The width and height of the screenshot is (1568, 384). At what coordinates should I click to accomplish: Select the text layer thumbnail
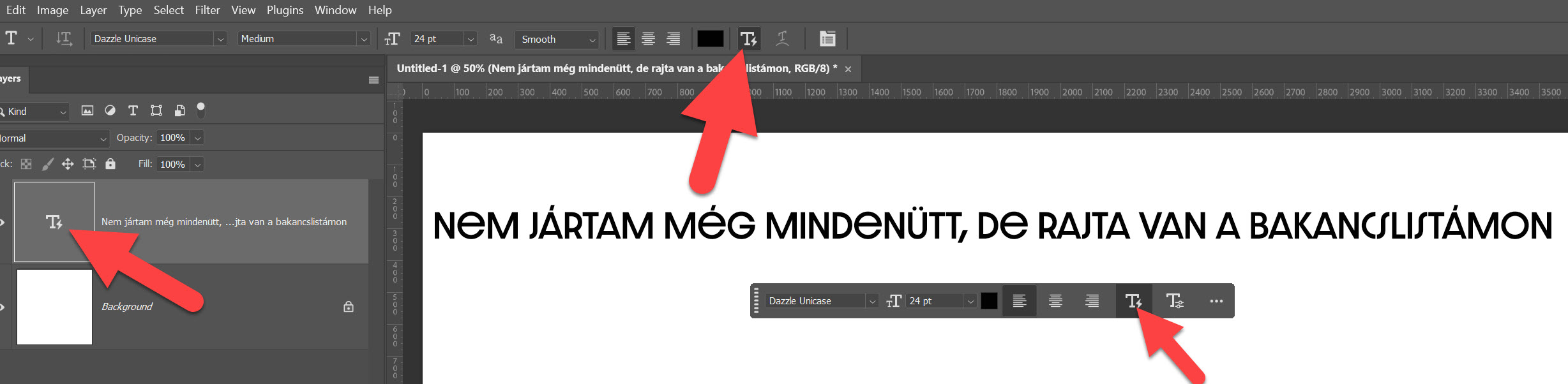(x=54, y=222)
